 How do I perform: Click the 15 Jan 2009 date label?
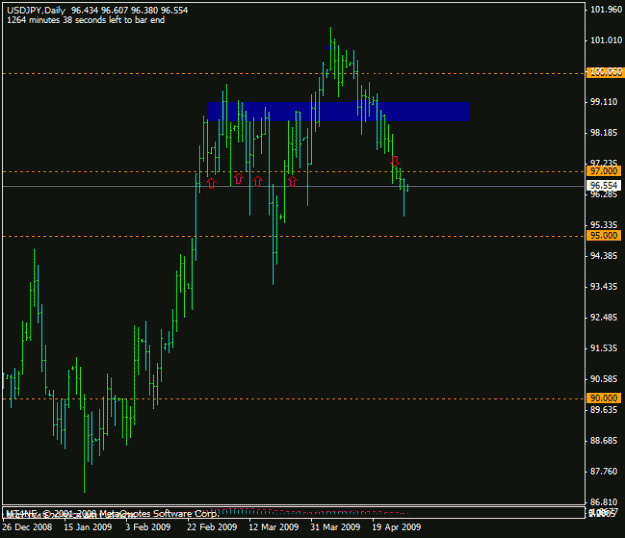coord(88,527)
